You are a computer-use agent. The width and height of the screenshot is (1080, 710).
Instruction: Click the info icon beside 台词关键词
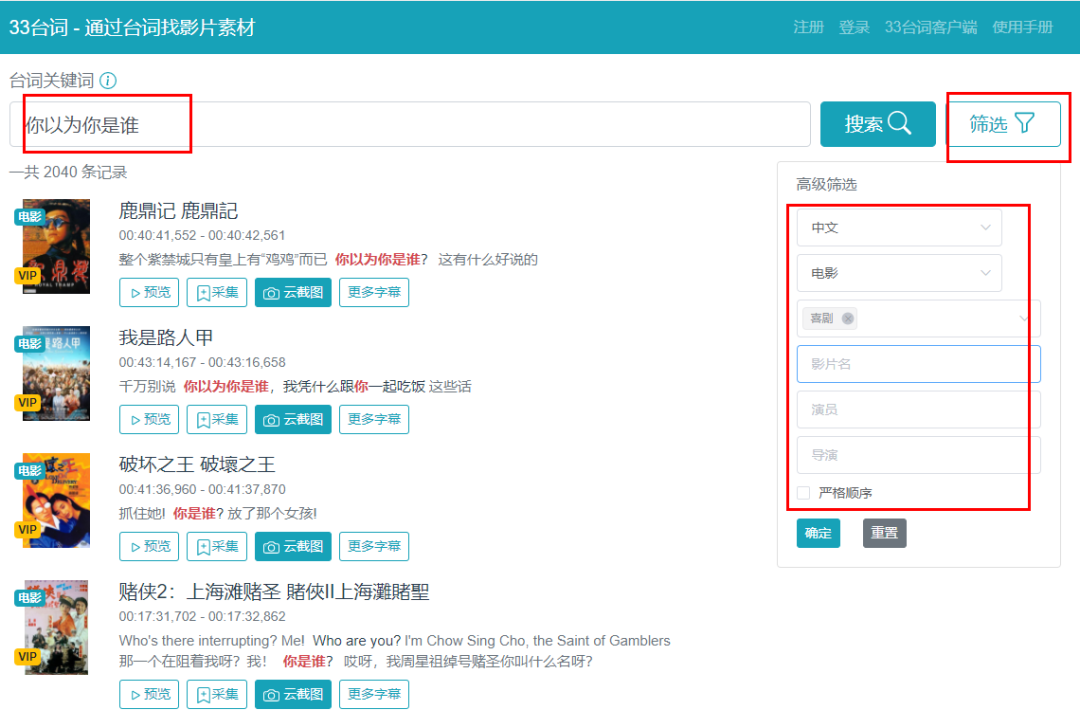click(108, 81)
